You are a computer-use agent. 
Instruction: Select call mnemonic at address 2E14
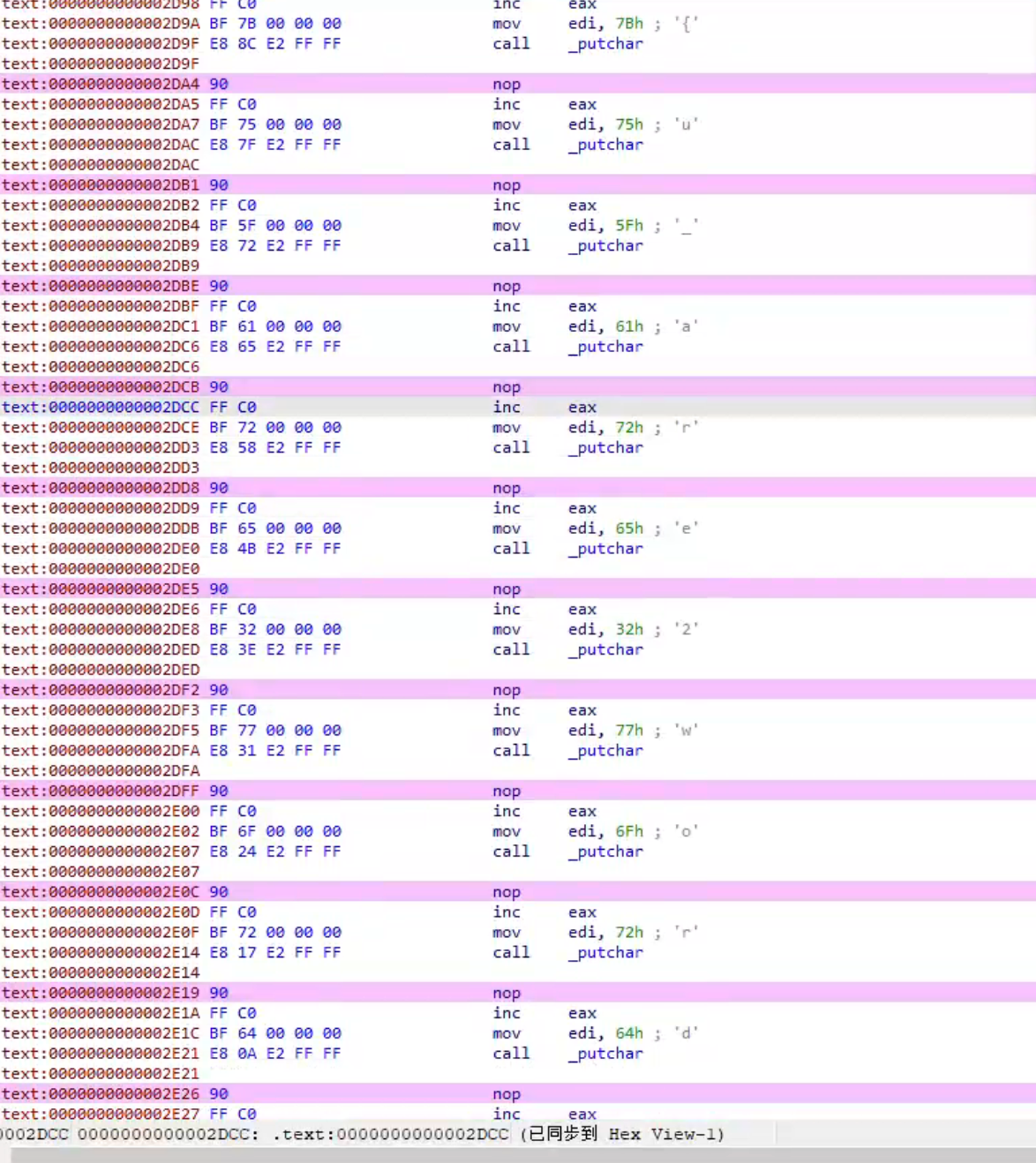pos(511,952)
